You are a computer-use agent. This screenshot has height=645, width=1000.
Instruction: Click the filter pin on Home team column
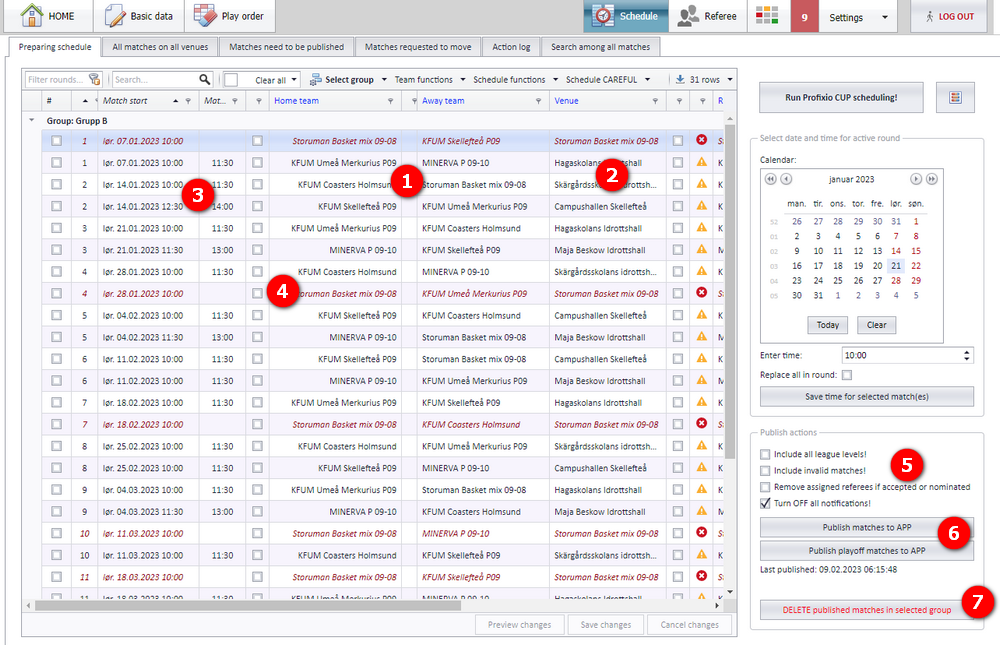390,101
